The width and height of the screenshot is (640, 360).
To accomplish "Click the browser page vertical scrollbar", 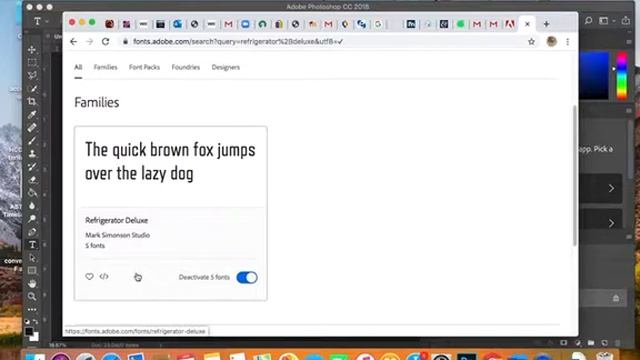I will click(x=575, y=176).
